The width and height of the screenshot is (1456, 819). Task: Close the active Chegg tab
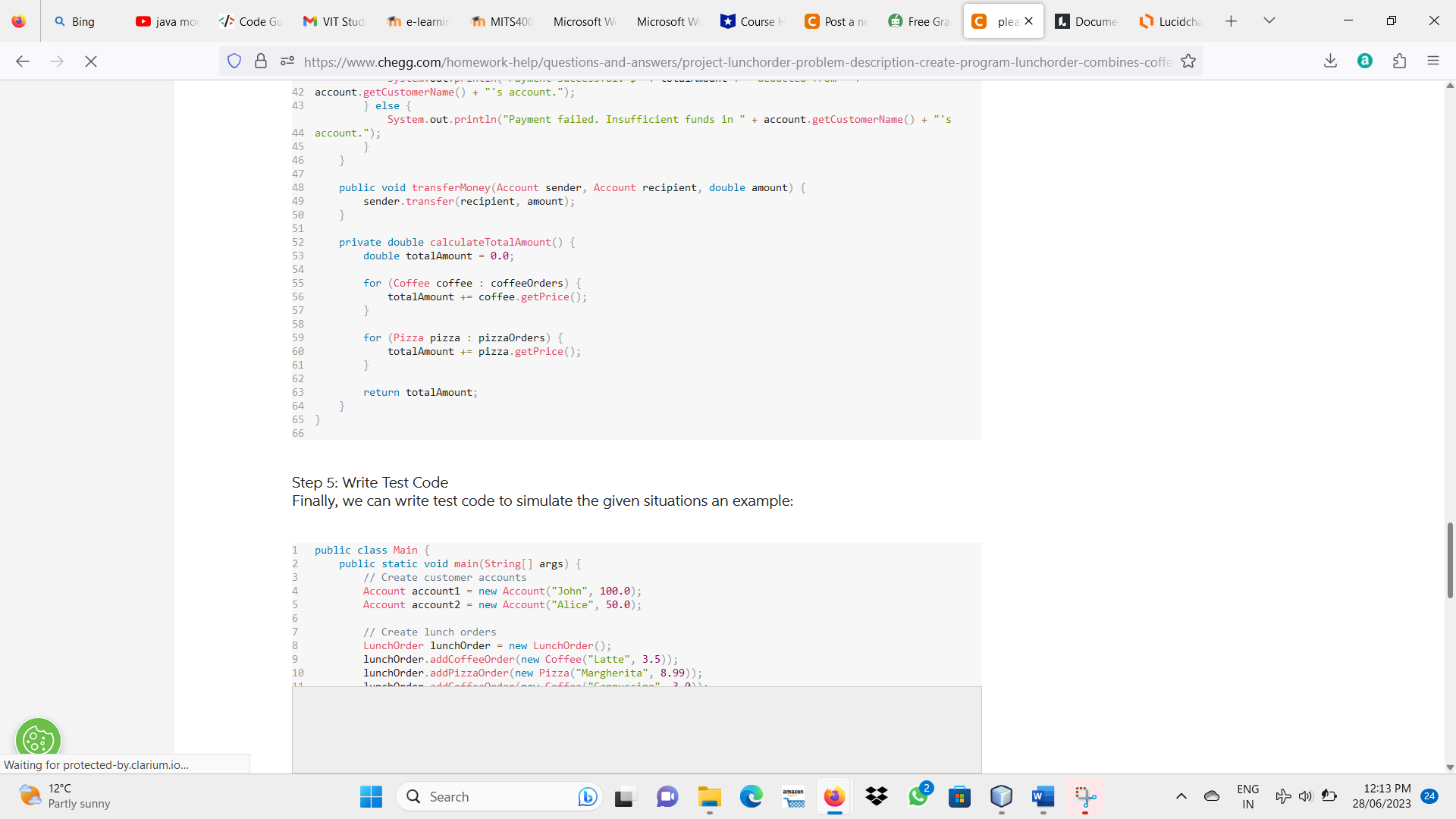click(x=1028, y=21)
